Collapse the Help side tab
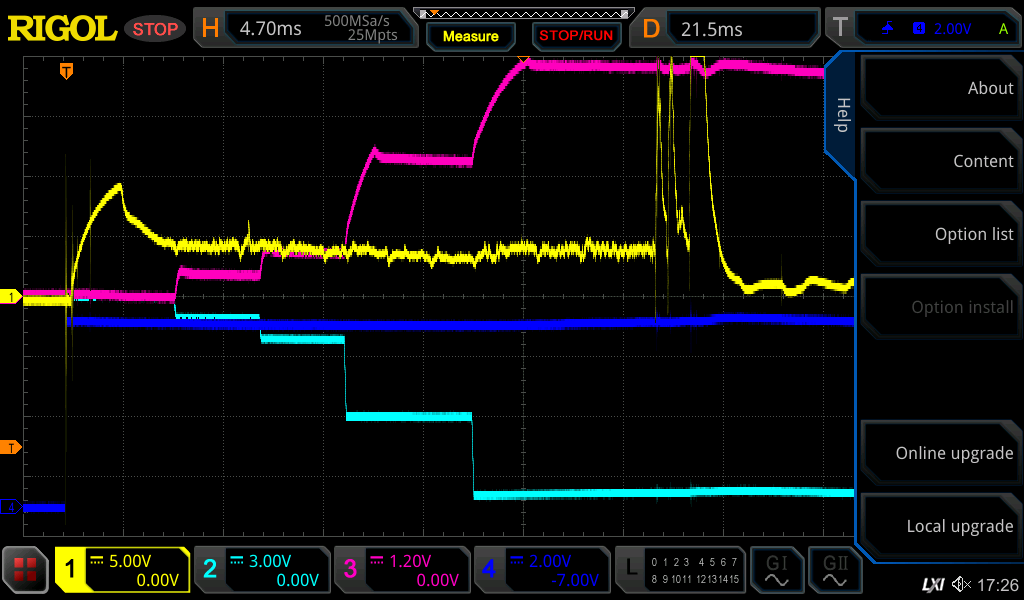Image resolution: width=1024 pixels, height=600 pixels. (x=841, y=113)
